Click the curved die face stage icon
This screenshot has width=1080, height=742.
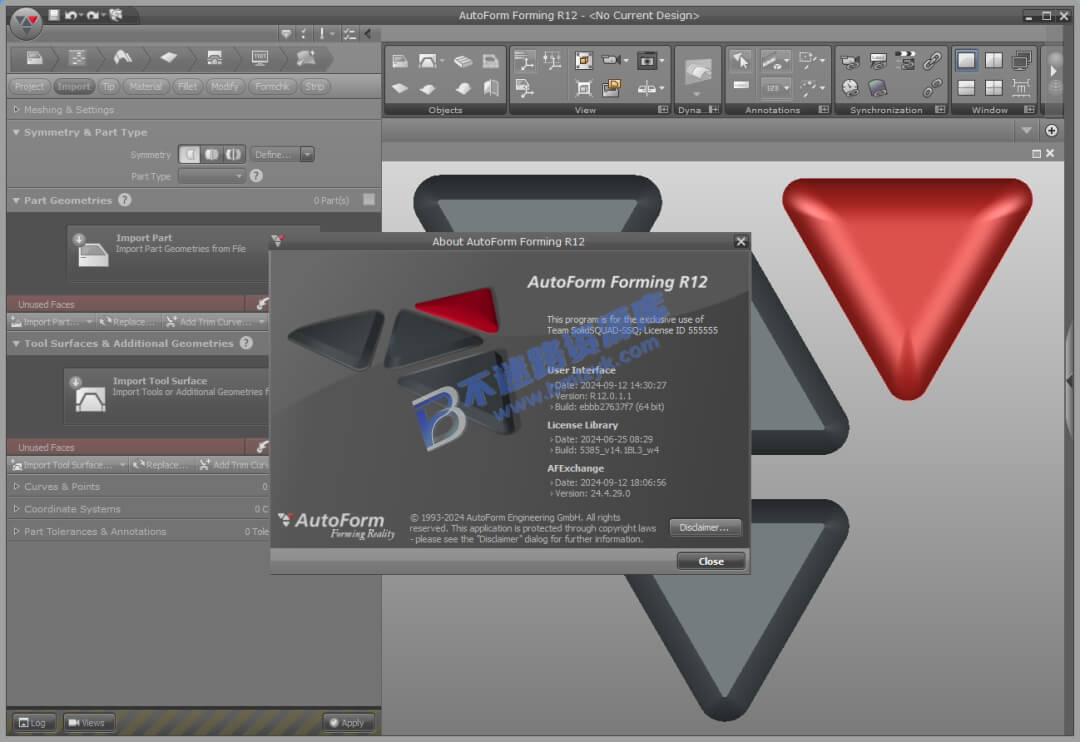pos(123,58)
